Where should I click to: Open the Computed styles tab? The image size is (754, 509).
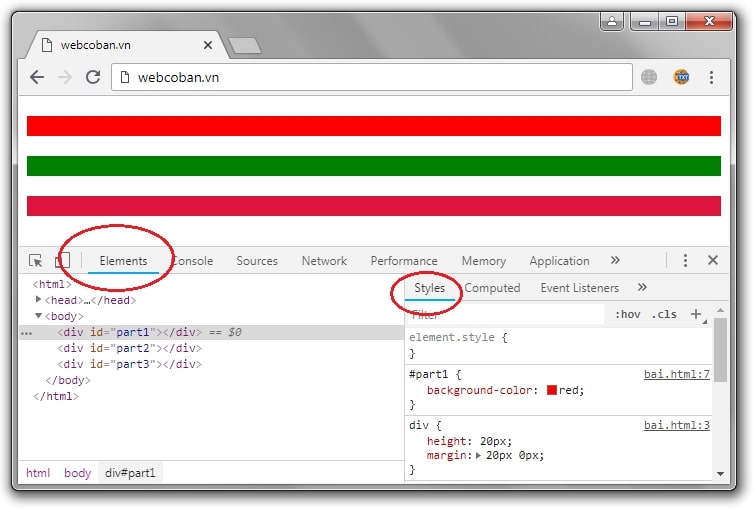[x=492, y=288]
